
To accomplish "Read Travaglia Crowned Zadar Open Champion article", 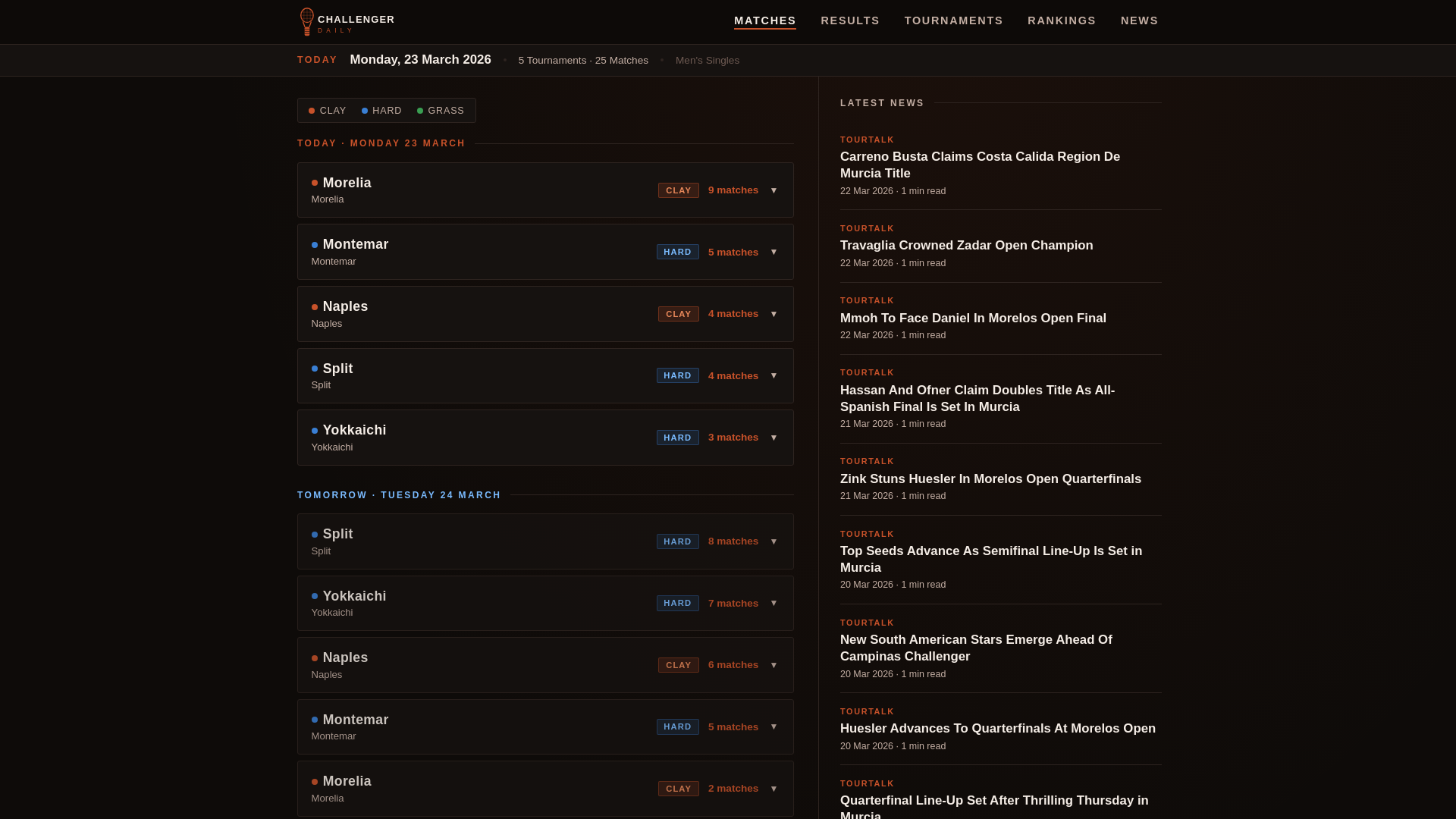I will pos(966,246).
